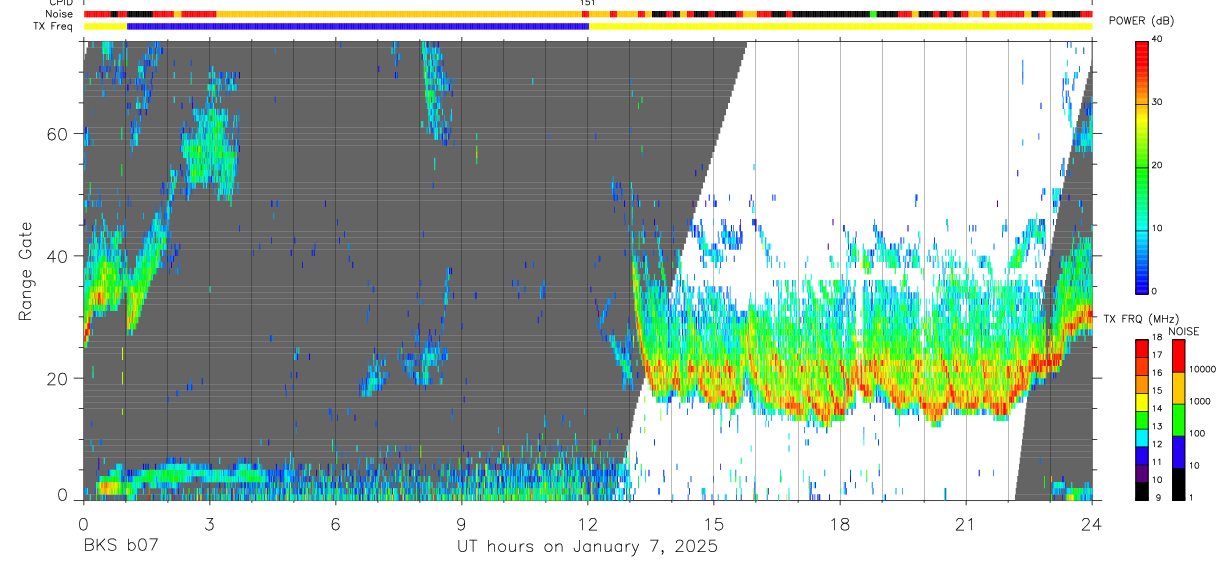This screenshot has height=567, width=1228.
Task: Click the '3' UT hour tick label
Action: point(209,523)
